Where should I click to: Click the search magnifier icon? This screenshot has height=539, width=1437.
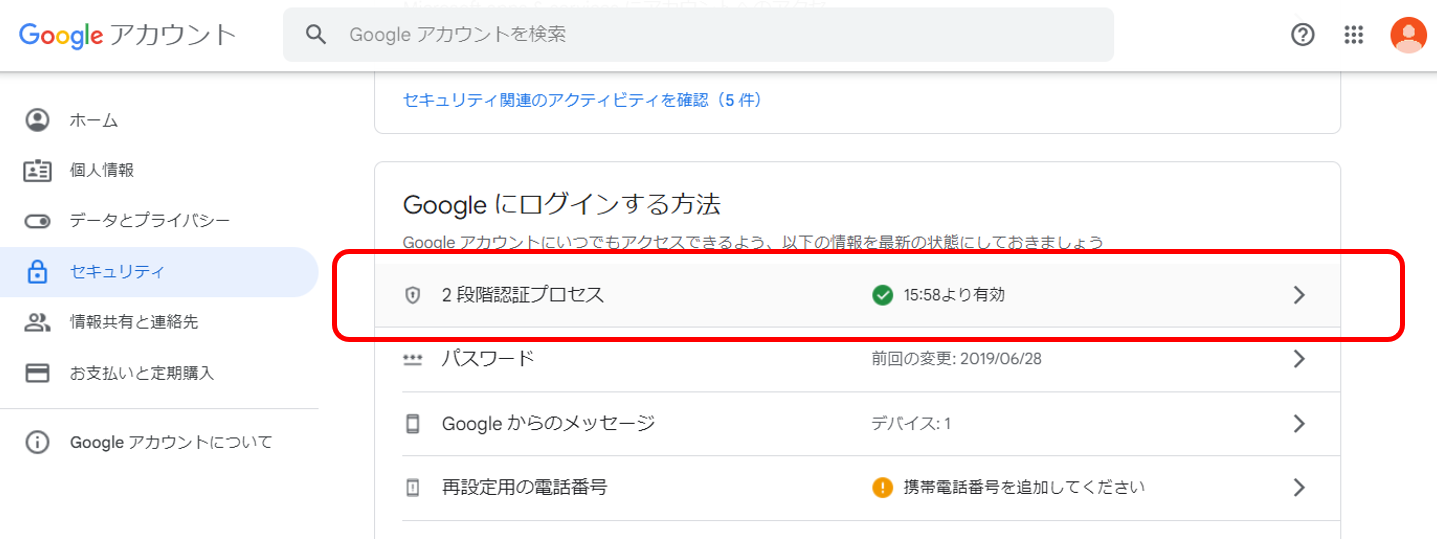coord(316,35)
